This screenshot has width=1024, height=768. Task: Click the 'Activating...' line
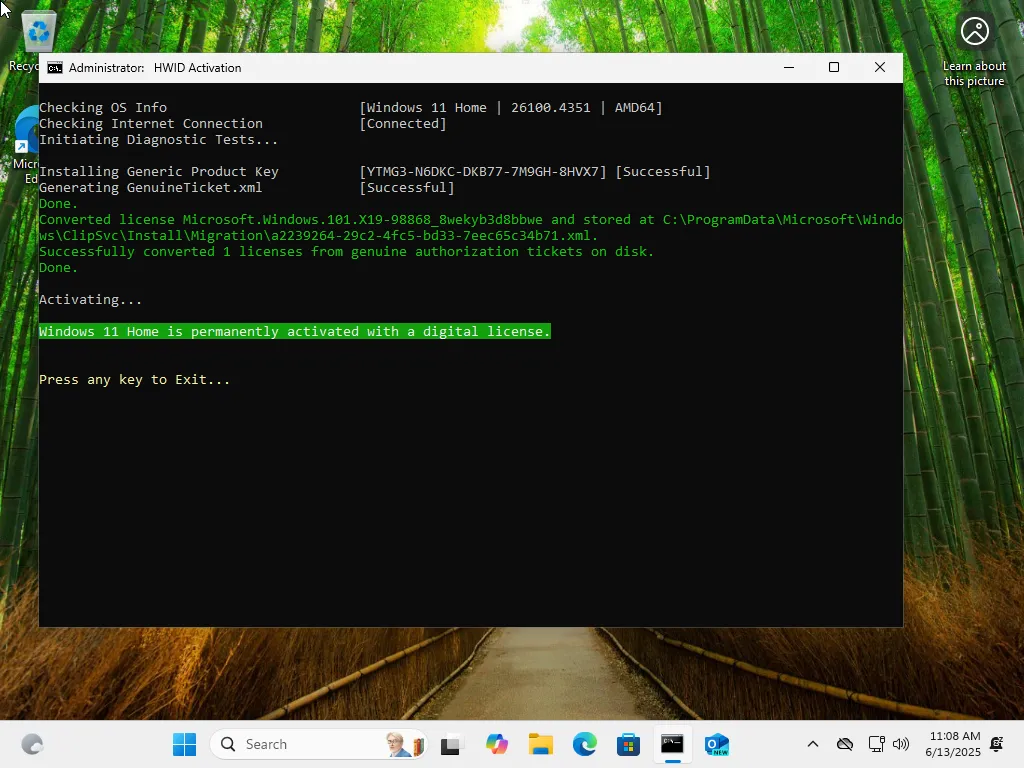(90, 300)
